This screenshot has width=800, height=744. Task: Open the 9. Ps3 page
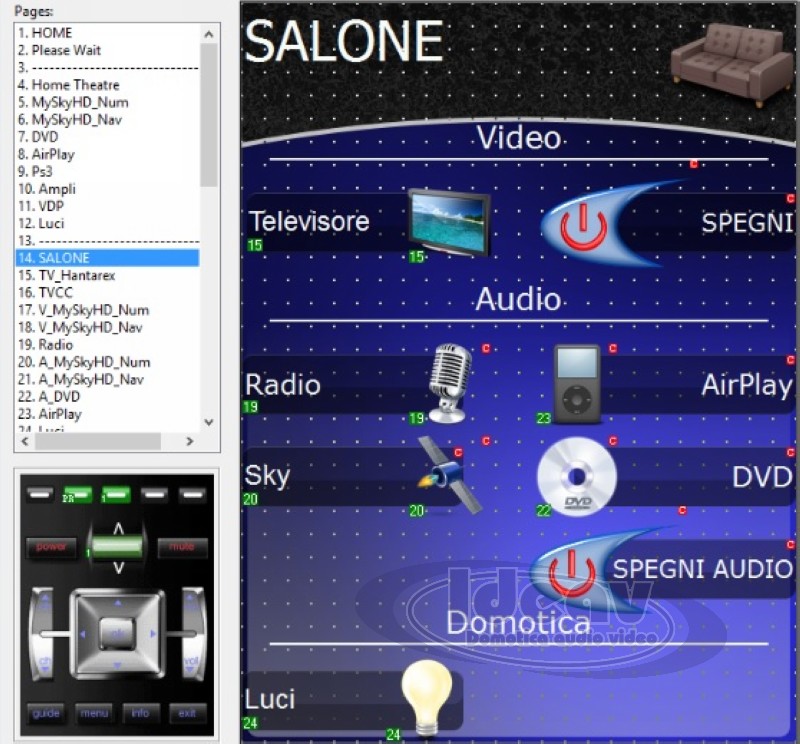(x=107, y=171)
